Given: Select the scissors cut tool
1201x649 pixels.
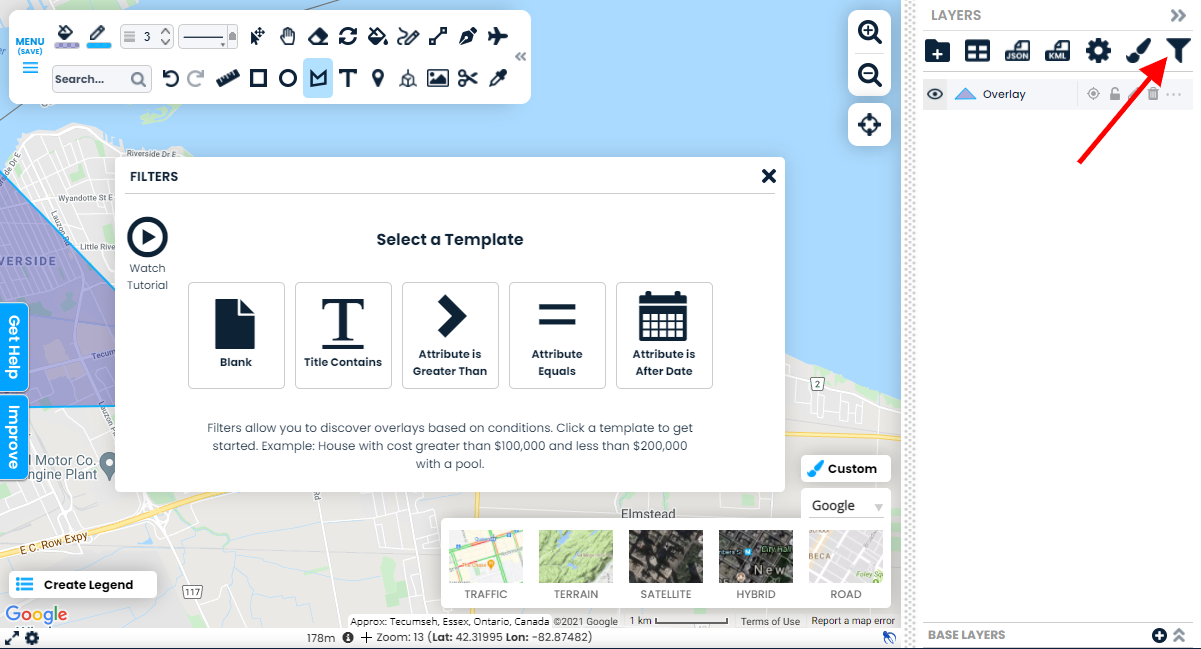Looking at the screenshot, I should (x=467, y=78).
